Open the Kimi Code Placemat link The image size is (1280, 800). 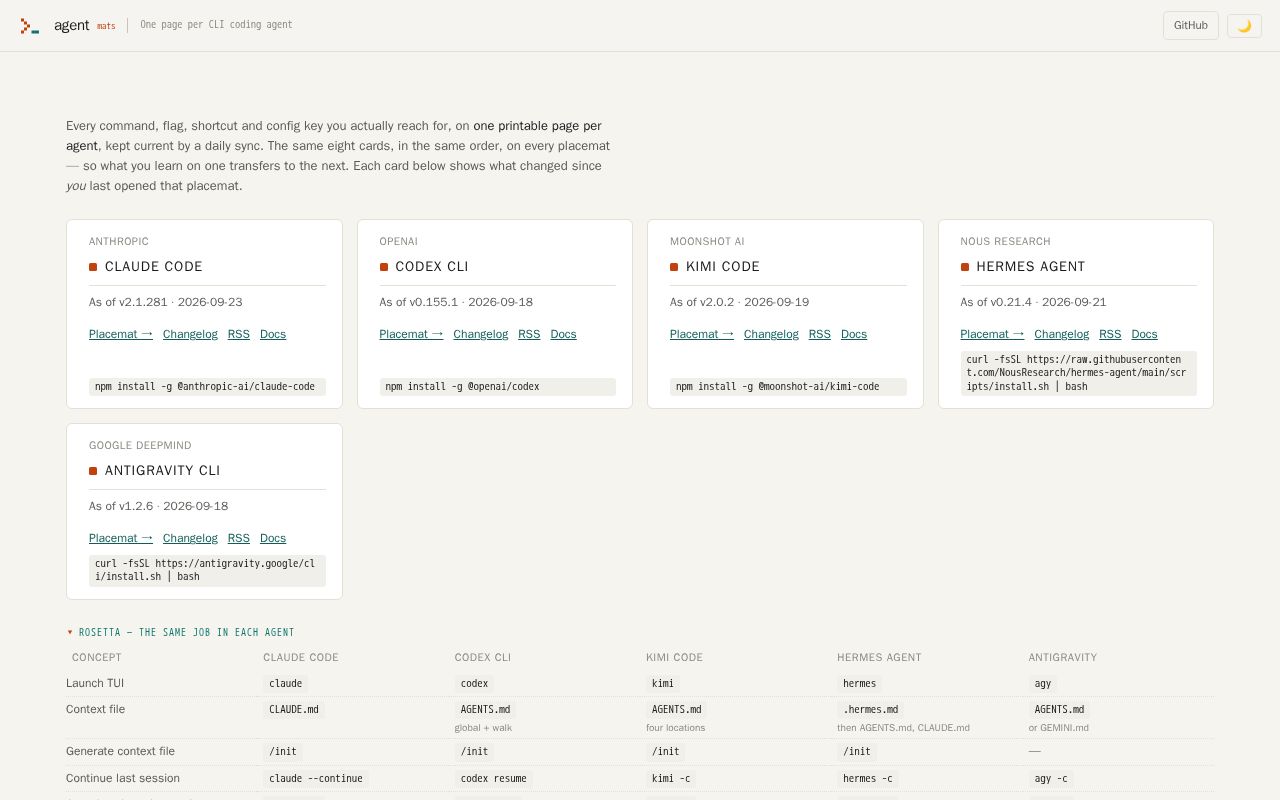702,334
